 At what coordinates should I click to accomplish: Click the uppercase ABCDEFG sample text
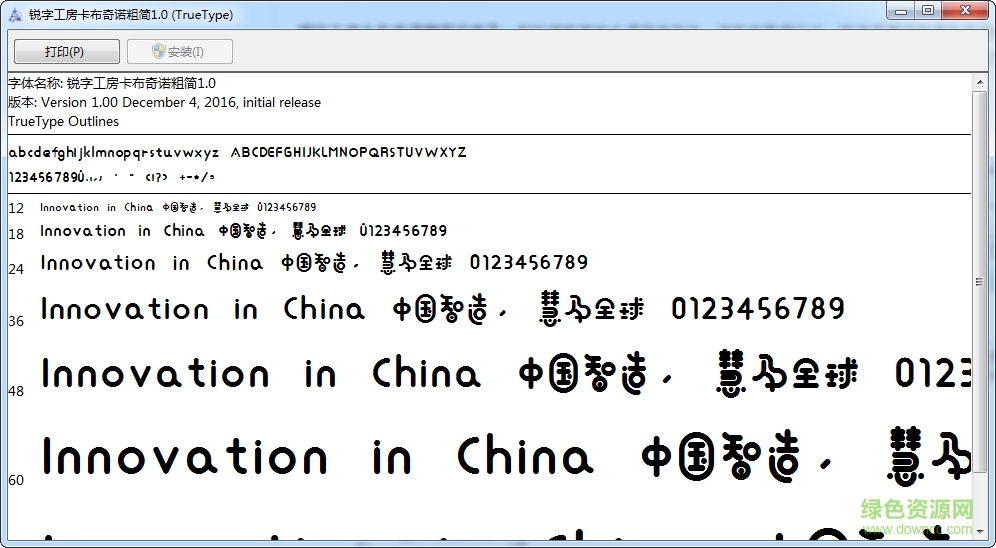pos(348,152)
